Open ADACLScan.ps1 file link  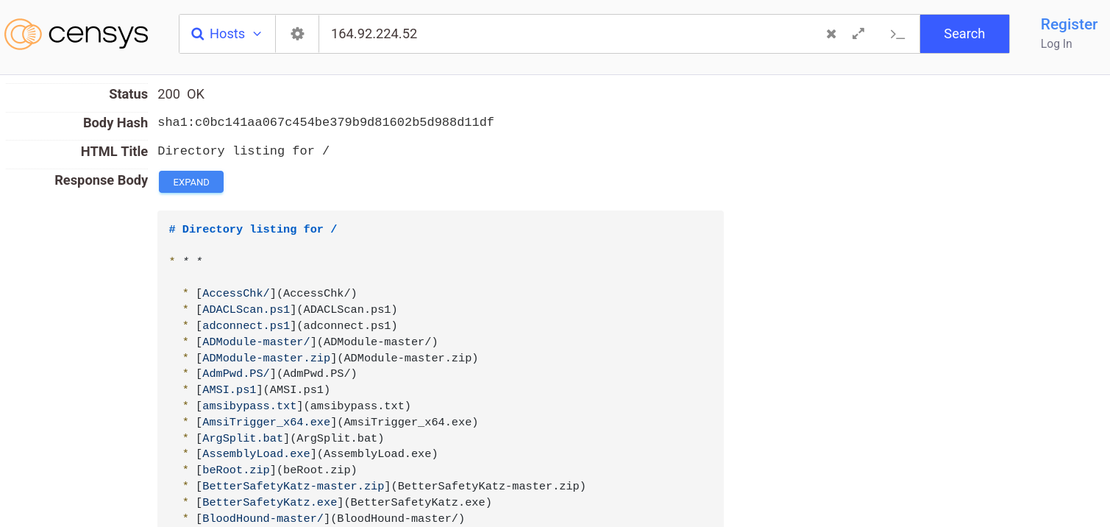coord(246,310)
